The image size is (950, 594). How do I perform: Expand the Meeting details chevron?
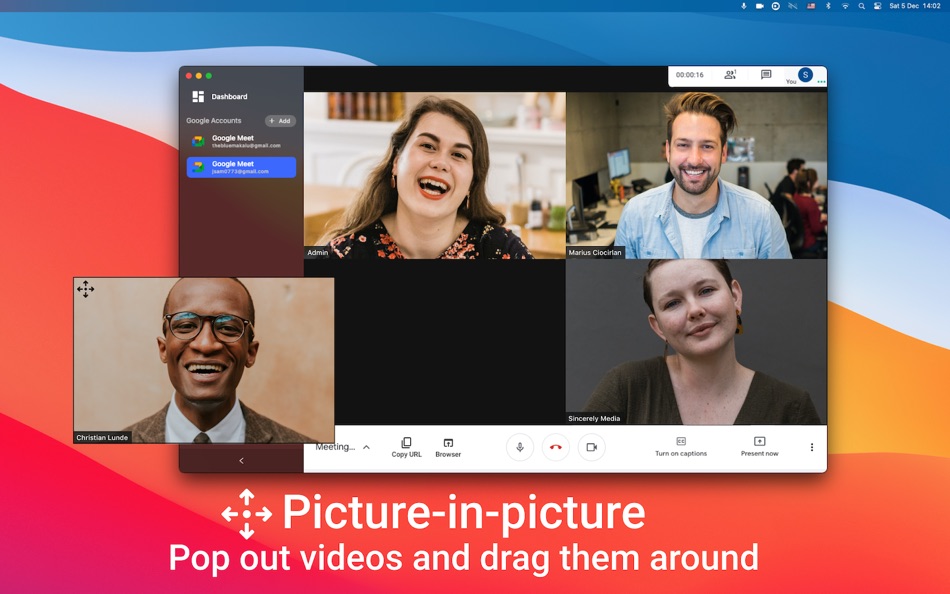point(366,447)
